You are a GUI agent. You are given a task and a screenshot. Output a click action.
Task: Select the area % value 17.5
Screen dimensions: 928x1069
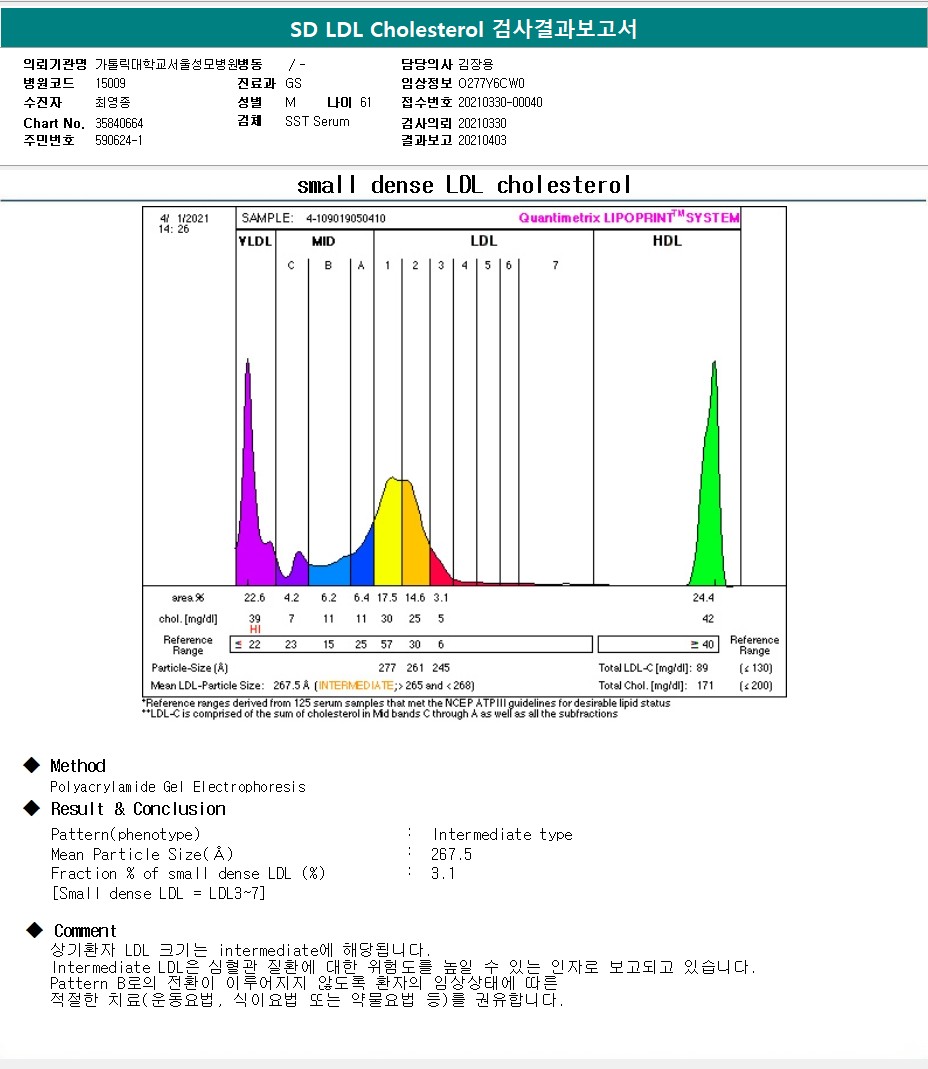pos(387,597)
